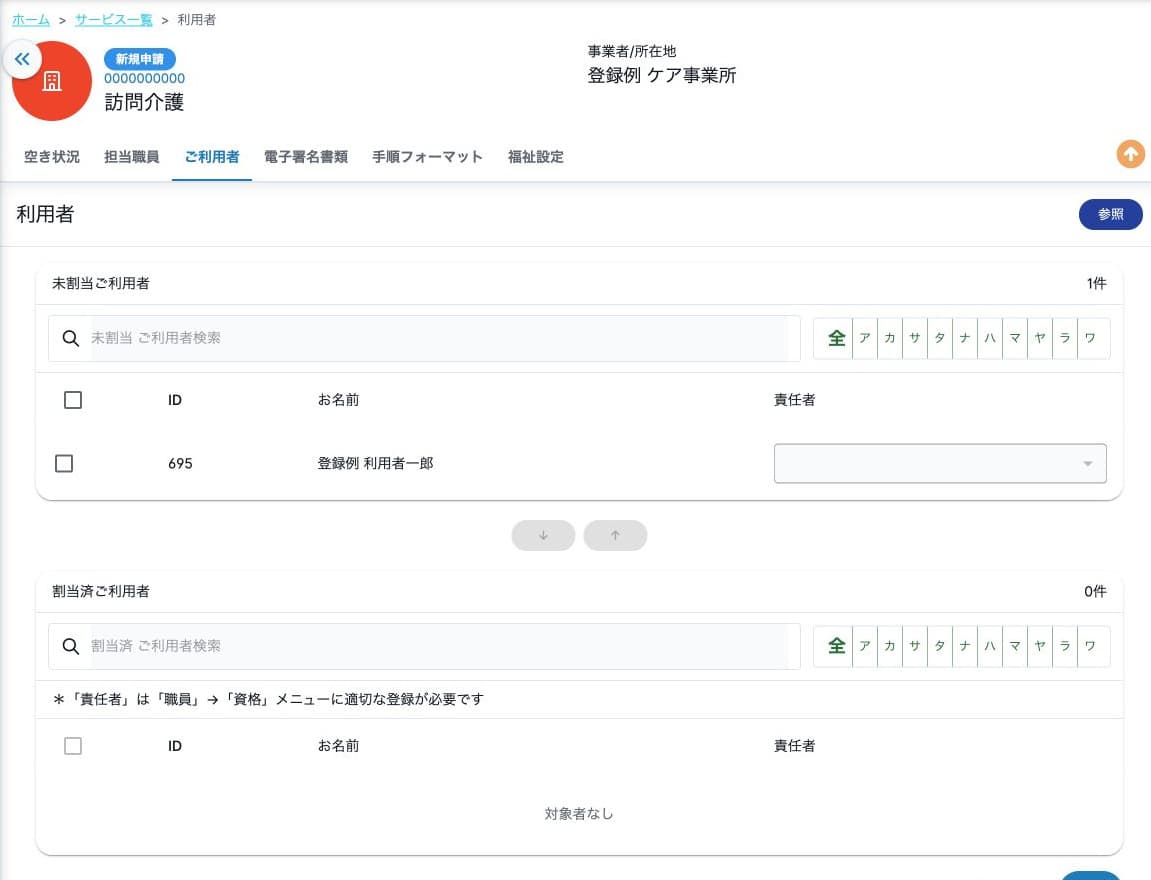Image resolution: width=1151 pixels, height=880 pixels.
Task: Check the box for user 695
Action: click(x=64, y=463)
